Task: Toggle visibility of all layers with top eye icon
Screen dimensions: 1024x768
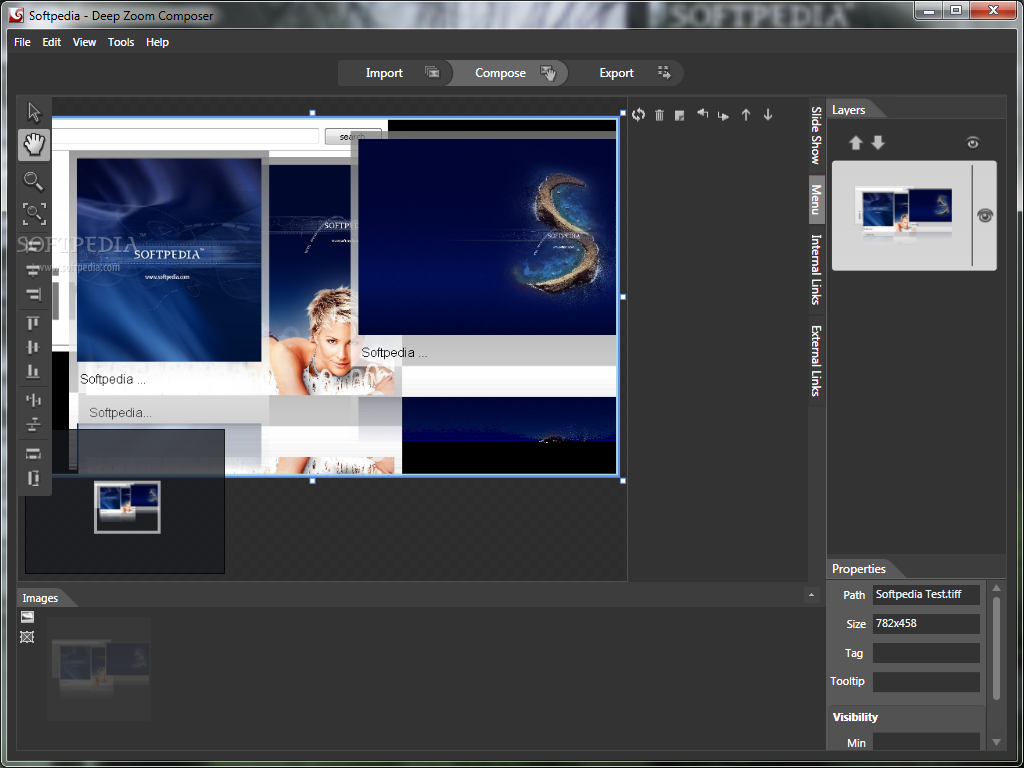Action: click(x=973, y=143)
